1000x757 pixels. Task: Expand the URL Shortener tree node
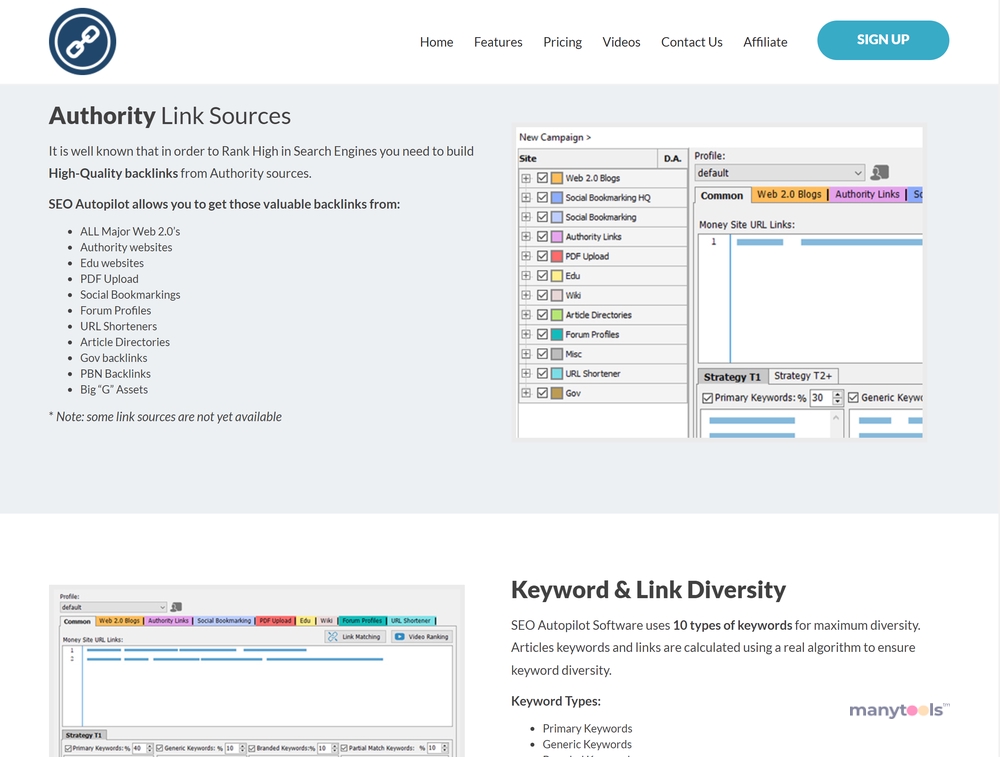point(526,374)
